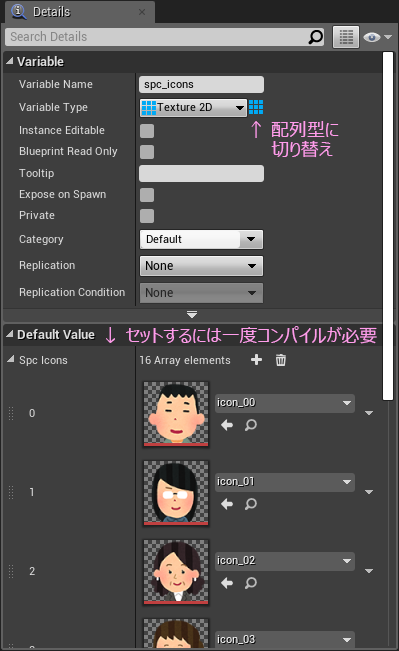This screenshot has height=651, width=399.
Task: Click the Details tab magnifier icon
Action: coord(18,11)
